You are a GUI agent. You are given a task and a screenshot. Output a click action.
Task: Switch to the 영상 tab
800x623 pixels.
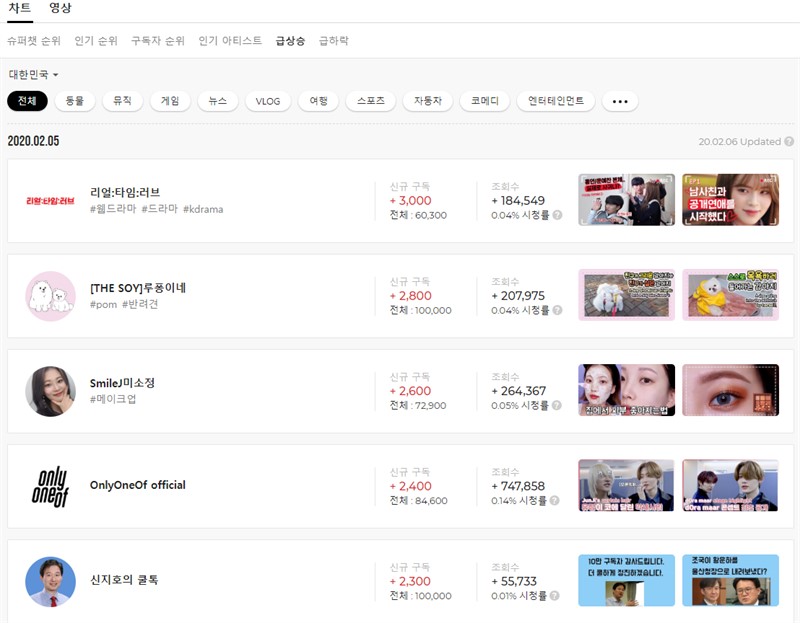(x=60, y=8)
